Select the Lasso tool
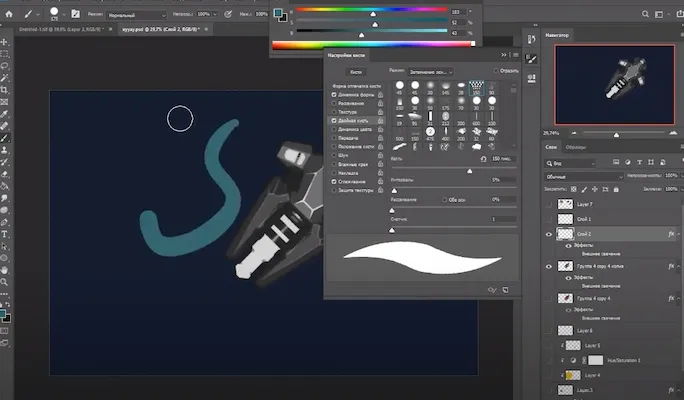This screenshot has height=400, width=684. tap(5, 65)
